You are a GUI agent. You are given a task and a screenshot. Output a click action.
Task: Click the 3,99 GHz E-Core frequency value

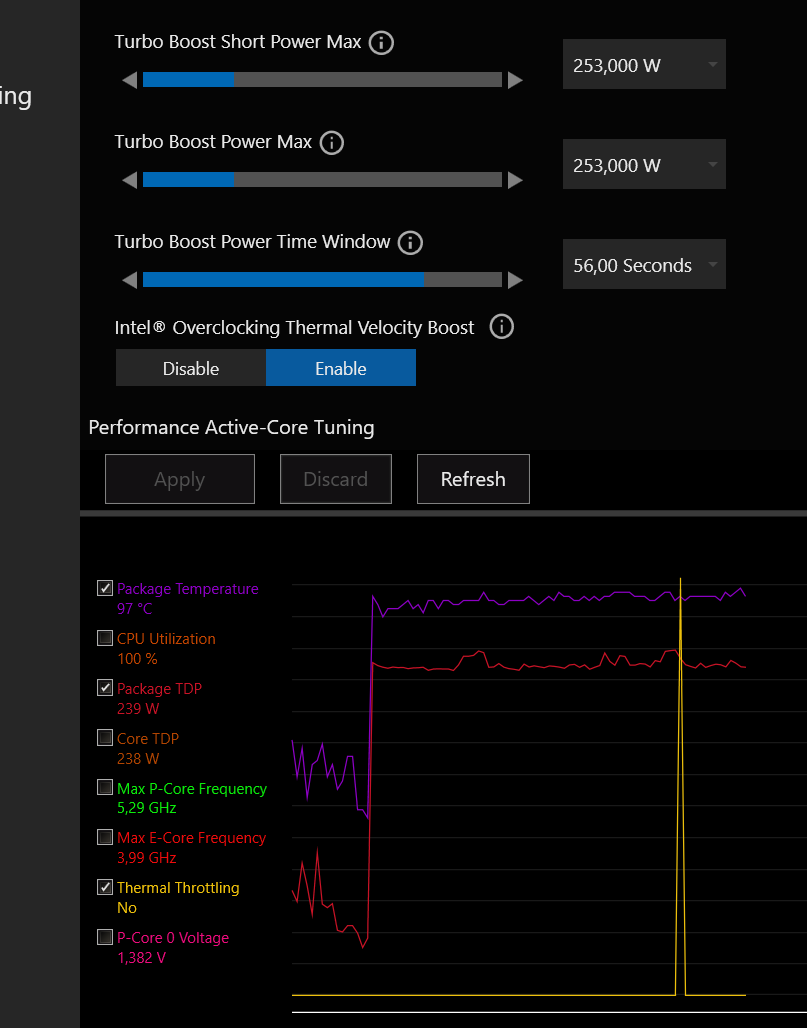pyautogui.click(x=146, y=858)
